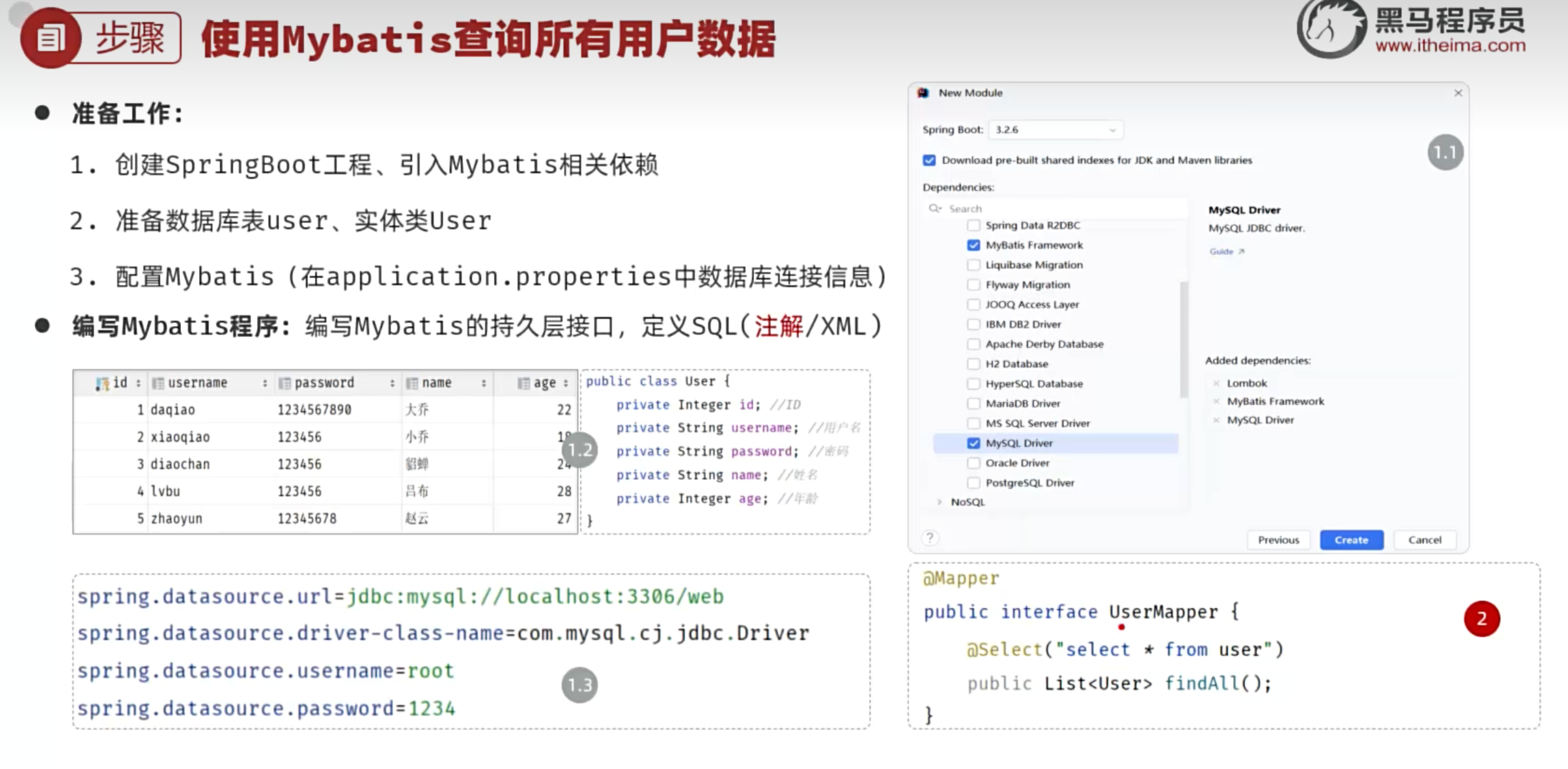Click the spring.datasource.username=root line
1568x769 pixels.
[266, 671]
